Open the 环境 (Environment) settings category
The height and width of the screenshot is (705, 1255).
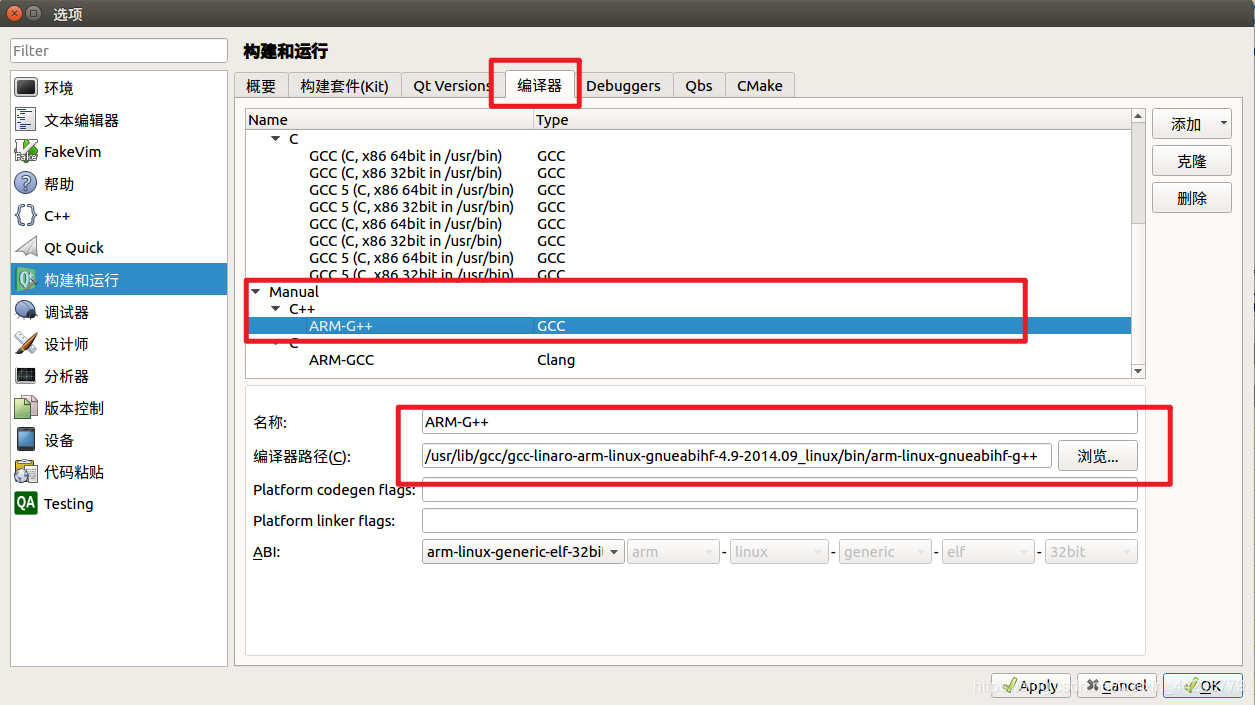pos(119,88)
